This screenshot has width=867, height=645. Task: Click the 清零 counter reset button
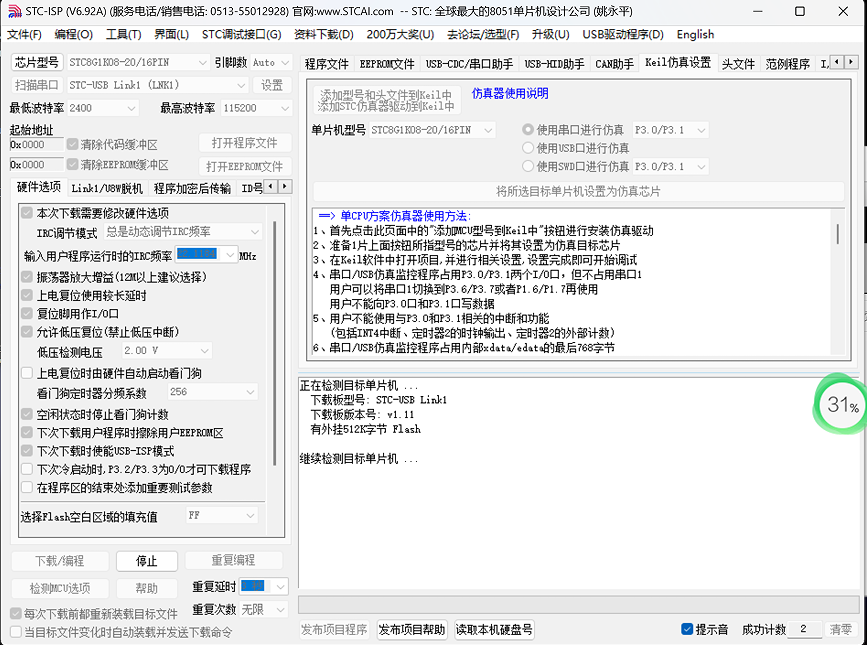pyautogui.click(x=840, y=630)
